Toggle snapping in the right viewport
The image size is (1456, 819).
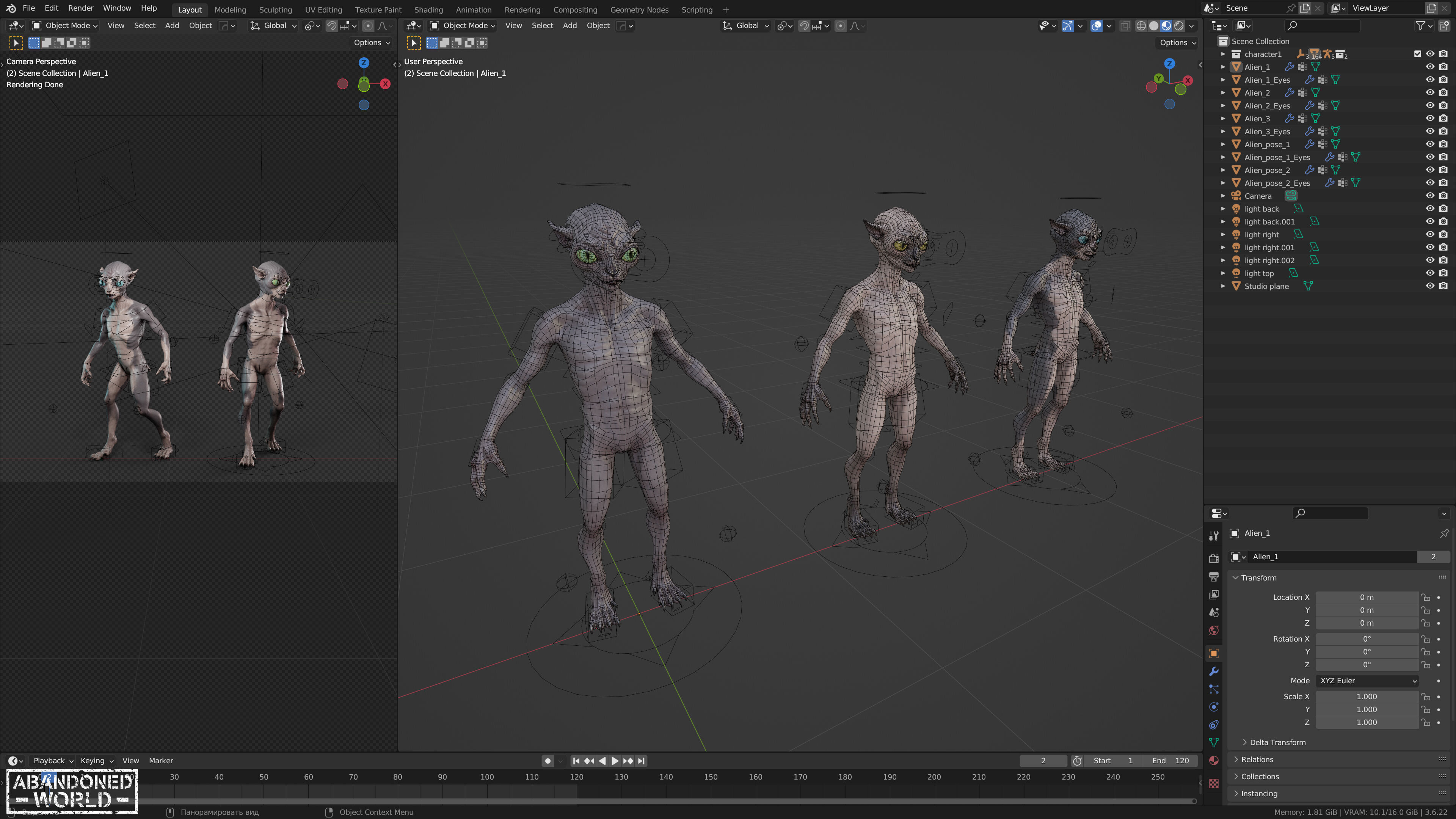pyautogui.click(x=804, y=26)
